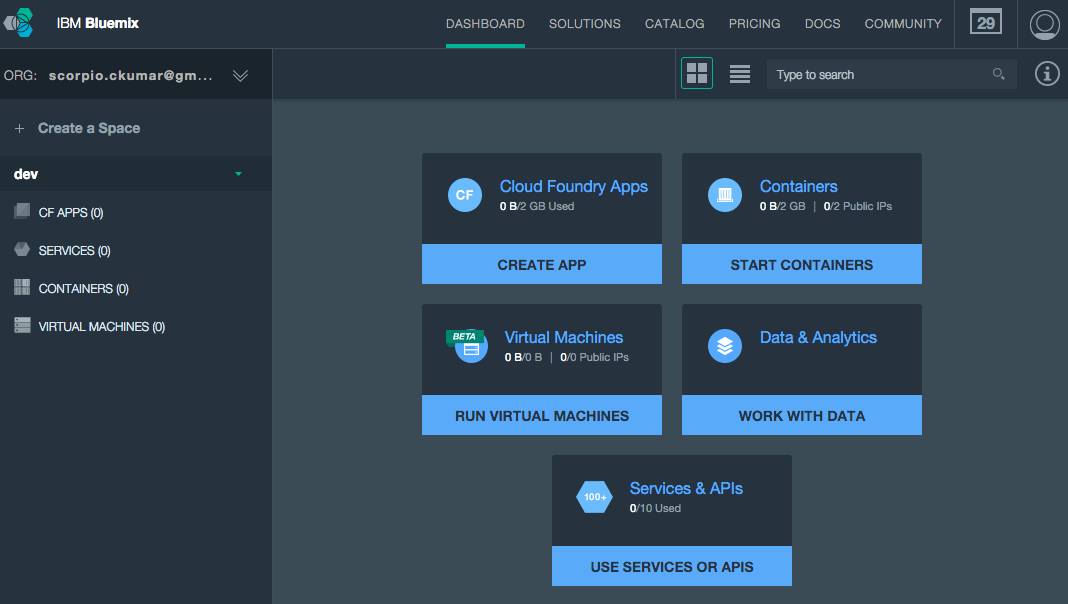The image size is (1068, 604).
Task: Click the START CONTAINERS button
Action: click(x=802, y=264)
